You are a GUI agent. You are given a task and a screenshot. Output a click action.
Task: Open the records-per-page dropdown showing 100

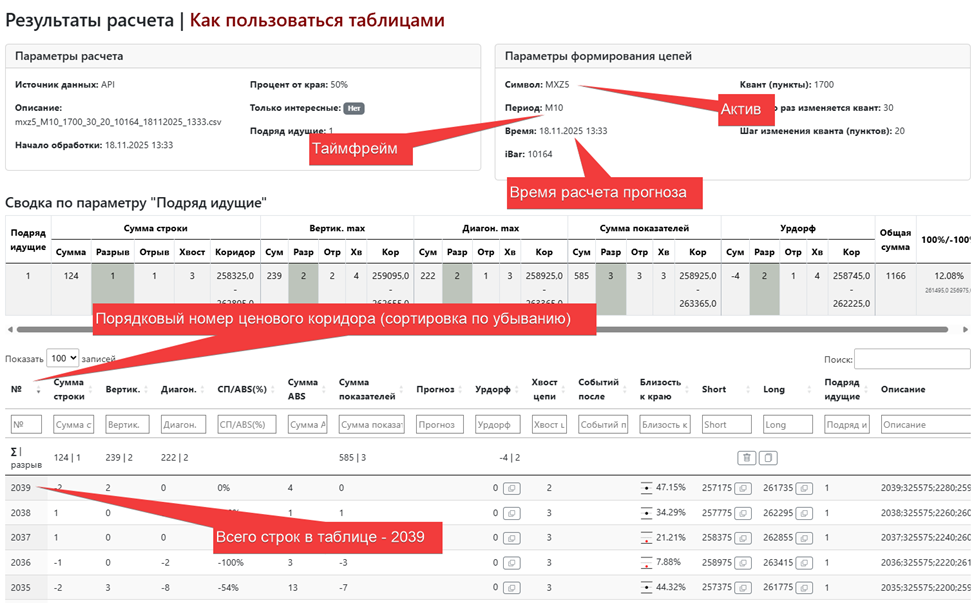(62, 358)
